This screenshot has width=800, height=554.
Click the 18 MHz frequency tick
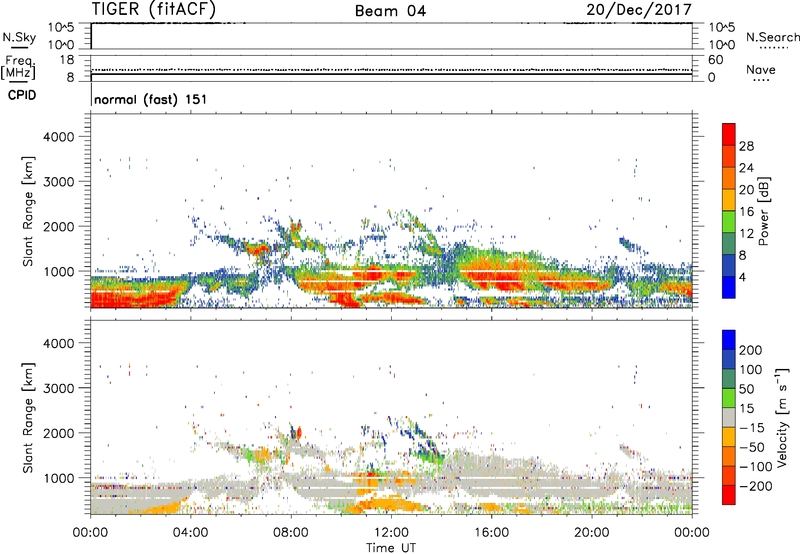coord(67,60)
